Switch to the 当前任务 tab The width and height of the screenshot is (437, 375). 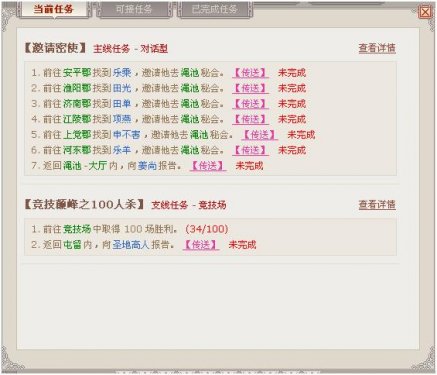point(53,9)
